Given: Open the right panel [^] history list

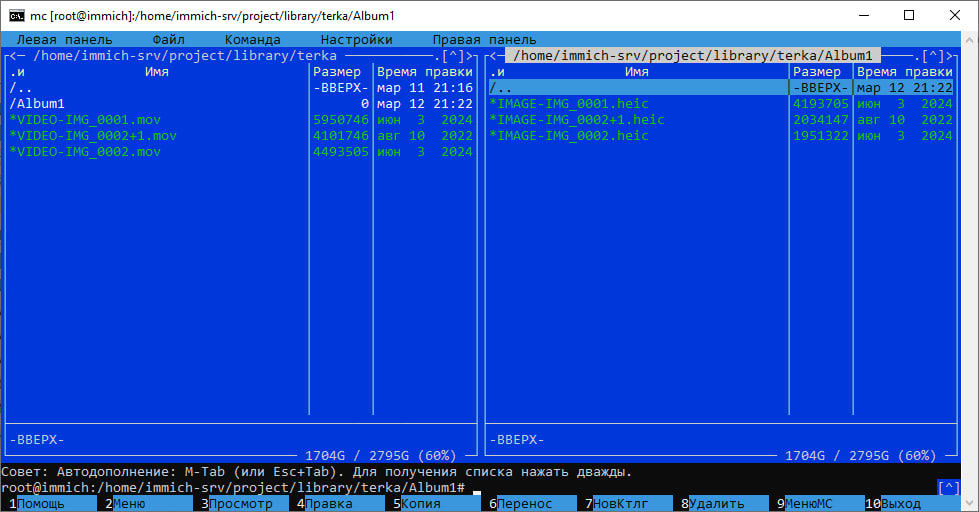Looking at the screenshot, I should click(933, 56).
